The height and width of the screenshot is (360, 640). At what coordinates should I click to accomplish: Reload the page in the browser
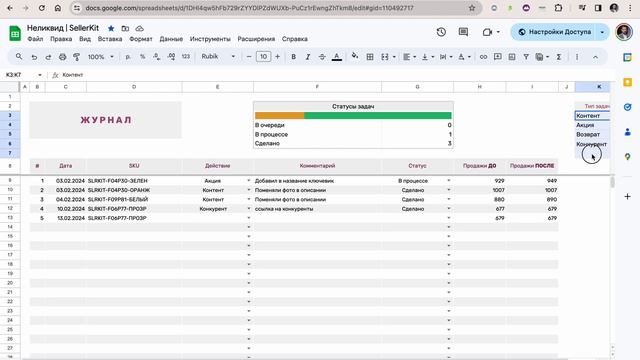point(42,8)
